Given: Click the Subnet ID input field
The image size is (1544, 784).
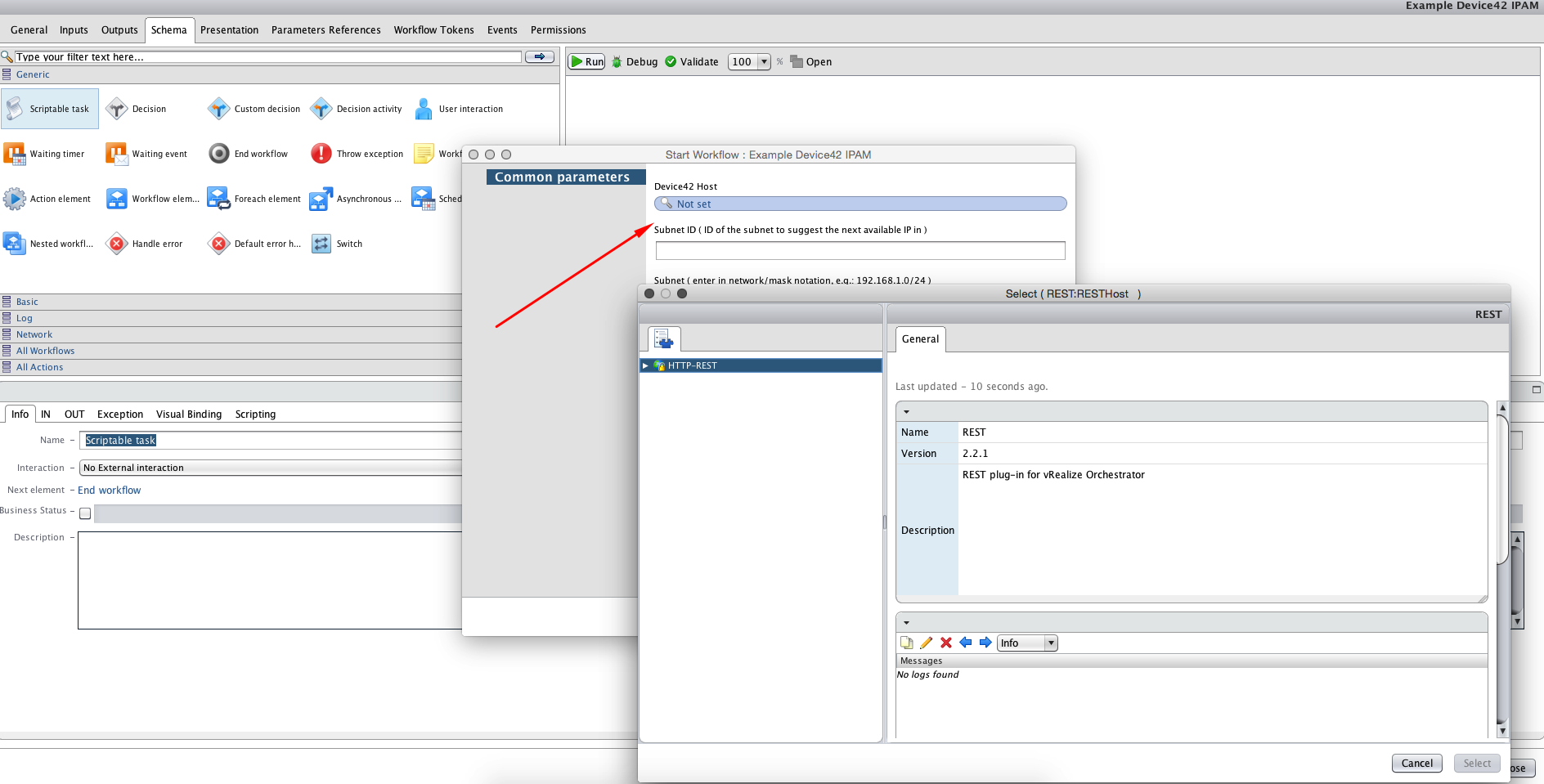Looking at the screenshot, I should tap(860, 250).
